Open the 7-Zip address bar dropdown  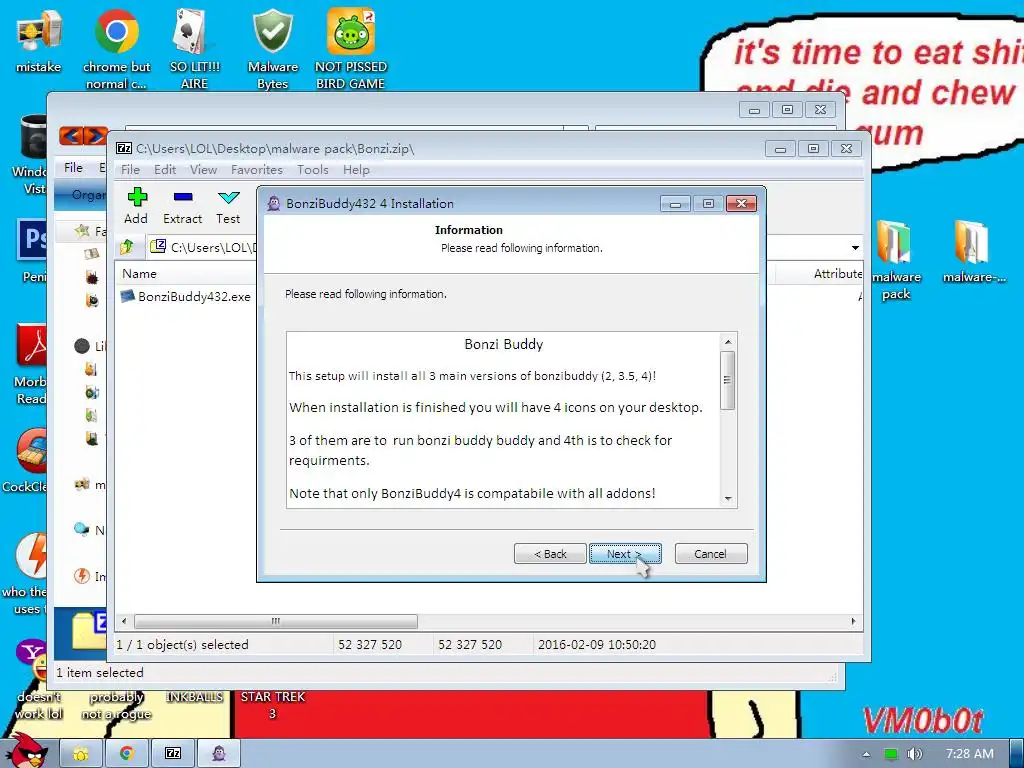click(x=855, y=248)
